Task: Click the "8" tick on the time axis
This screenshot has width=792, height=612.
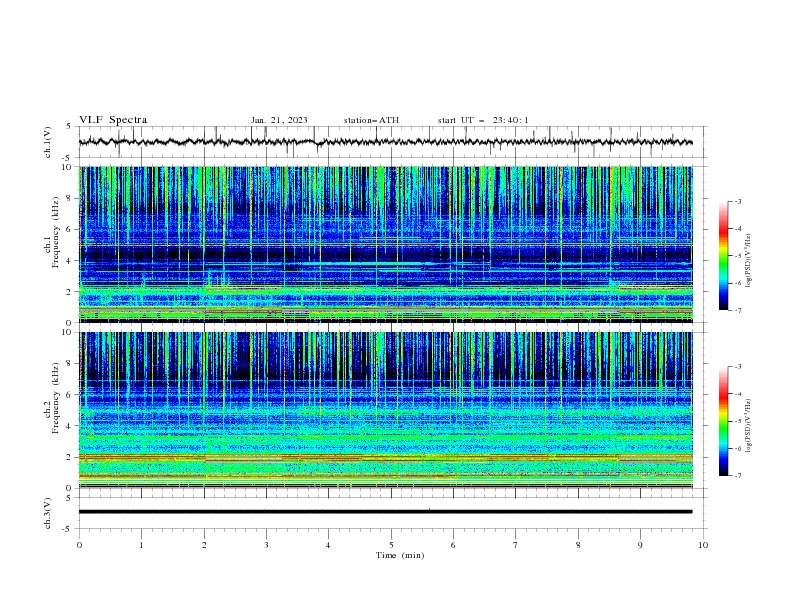Action: 578,545
